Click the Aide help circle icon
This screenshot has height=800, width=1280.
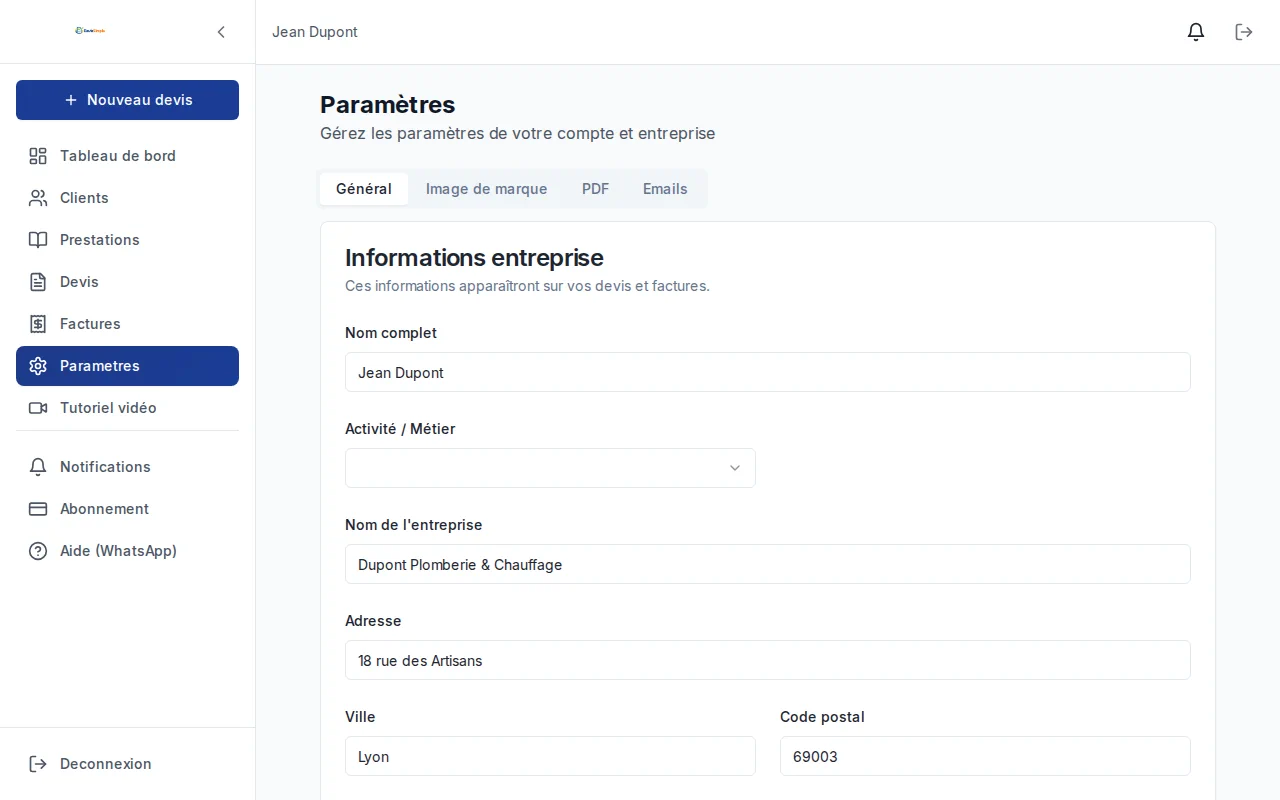tap(38, 551)
